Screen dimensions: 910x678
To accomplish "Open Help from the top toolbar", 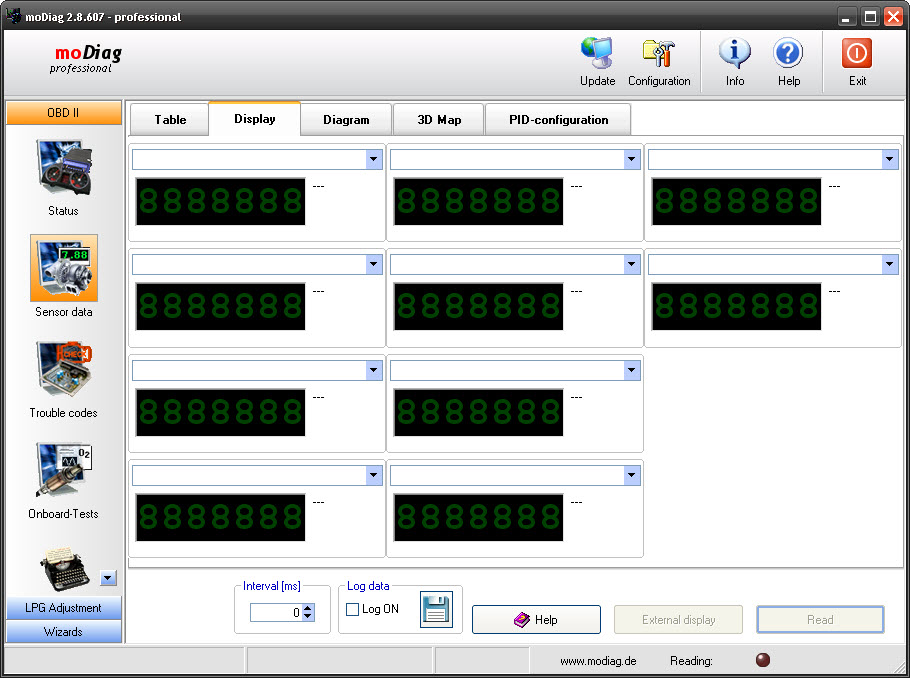I will click(x=788, y=55).
